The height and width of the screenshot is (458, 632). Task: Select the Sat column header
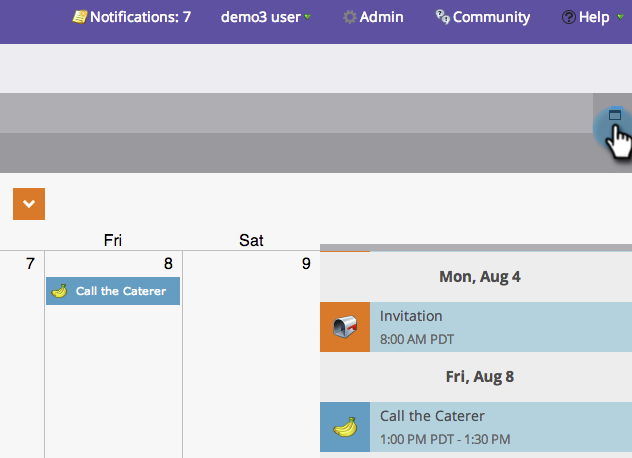point(251,240)
